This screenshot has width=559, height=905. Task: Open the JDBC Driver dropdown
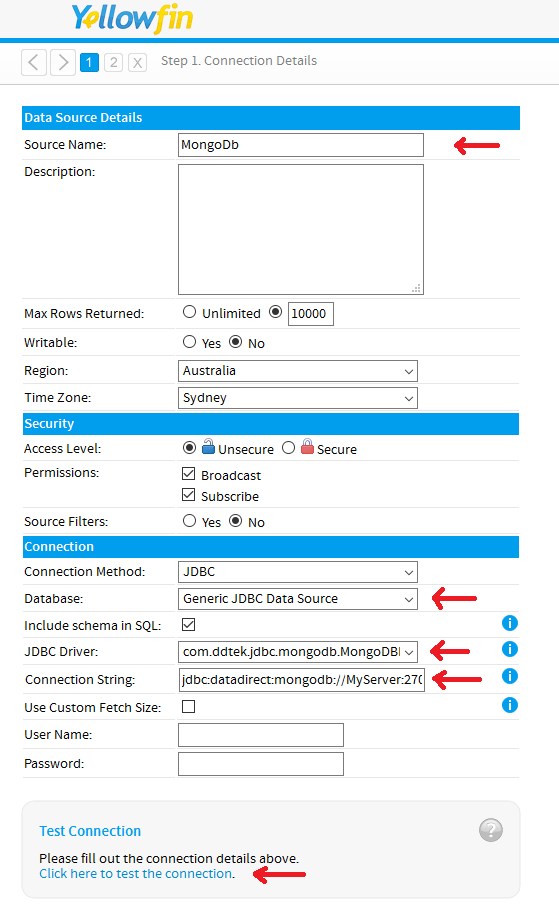click(298, 652)
